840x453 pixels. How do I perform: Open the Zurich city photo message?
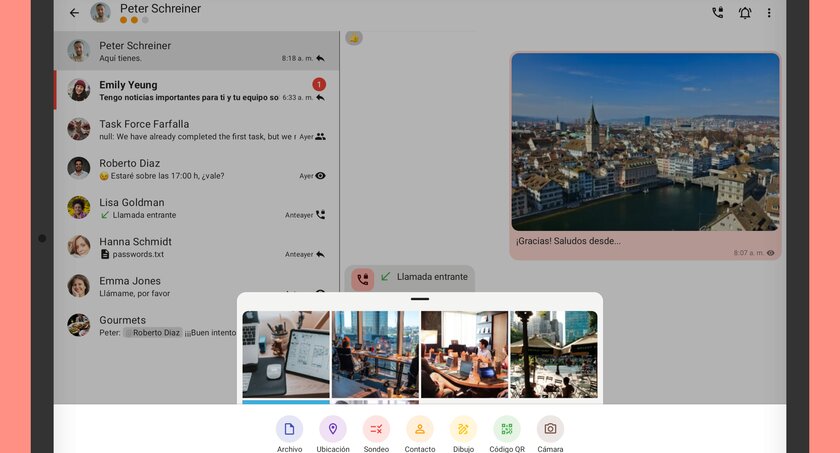[x=645, y=141]
